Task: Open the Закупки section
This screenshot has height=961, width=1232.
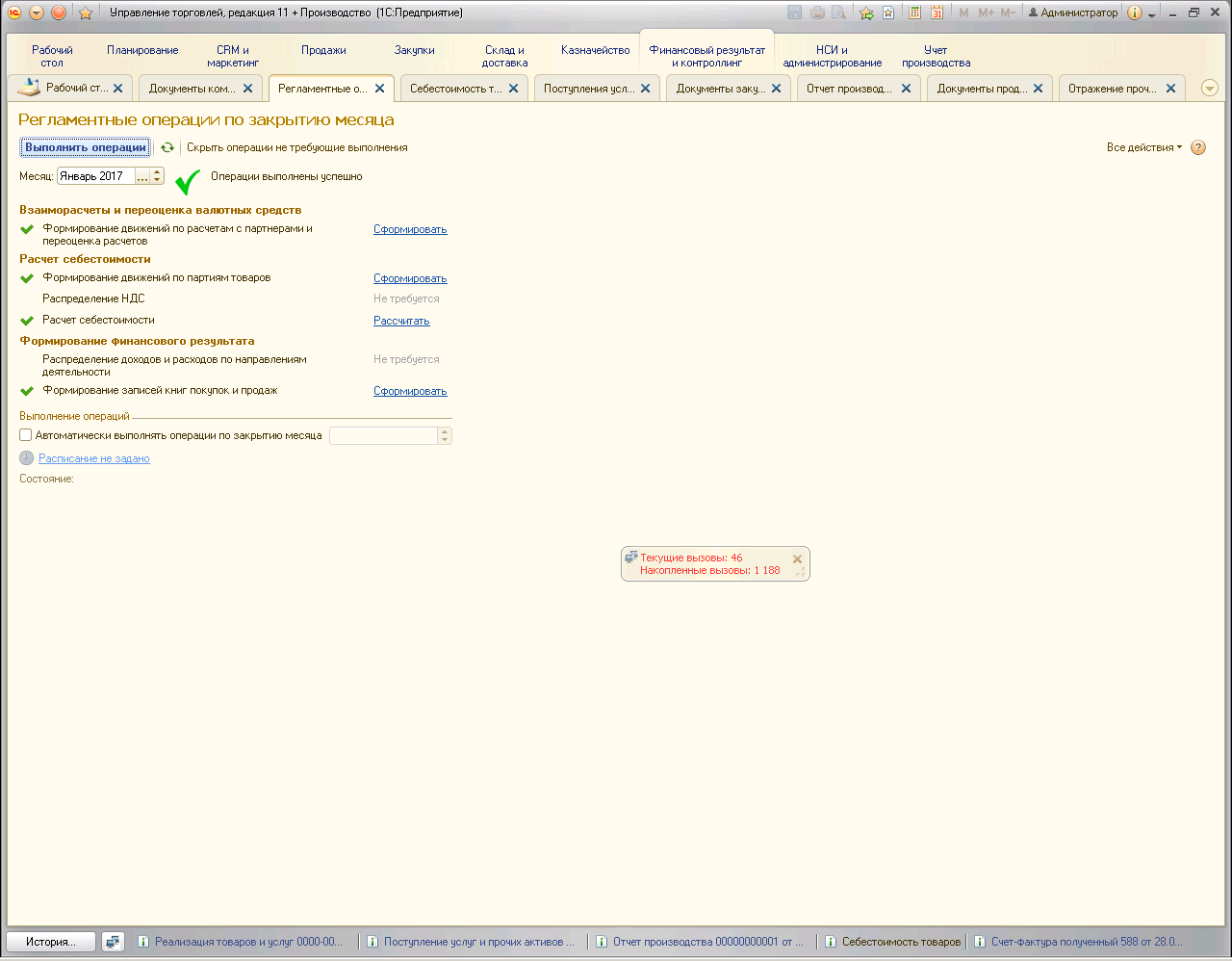Action: [414, 50]
